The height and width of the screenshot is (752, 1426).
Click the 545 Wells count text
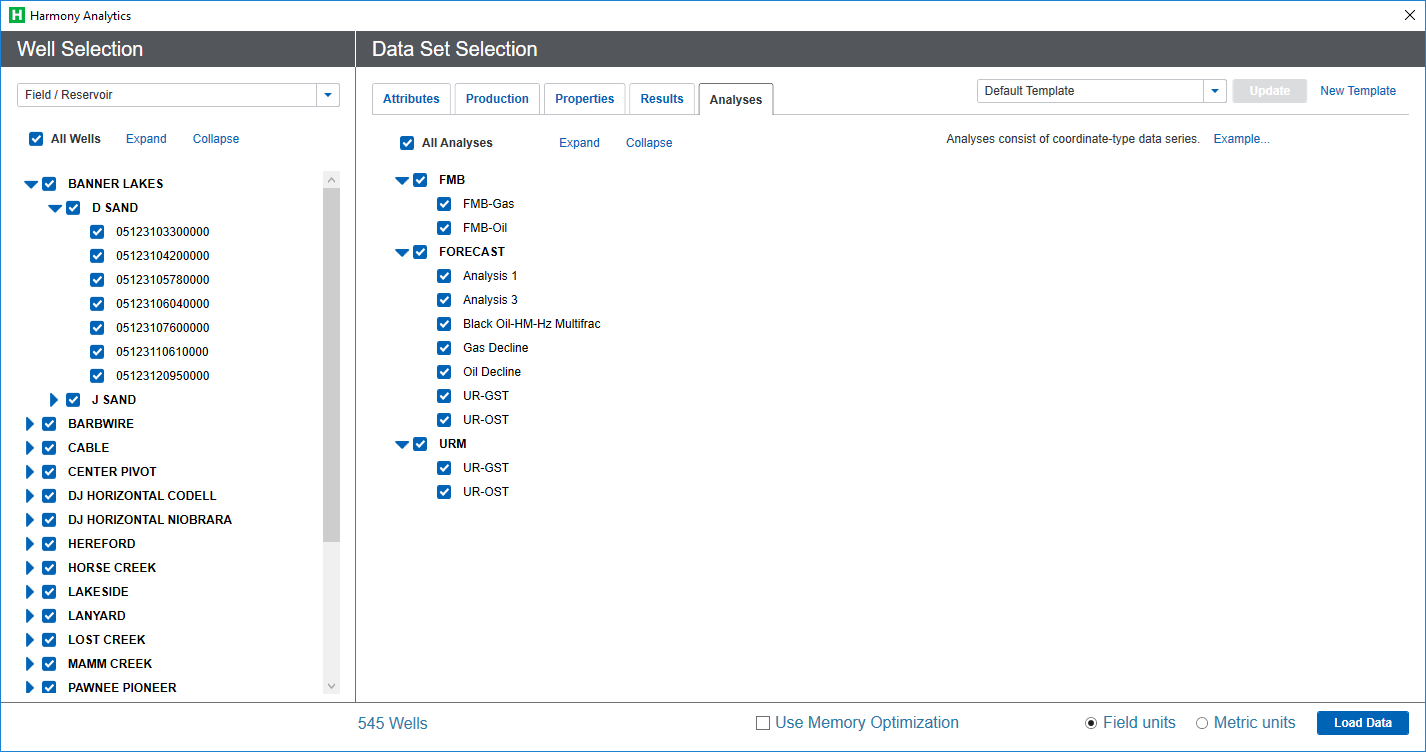[x=392, y=723]
